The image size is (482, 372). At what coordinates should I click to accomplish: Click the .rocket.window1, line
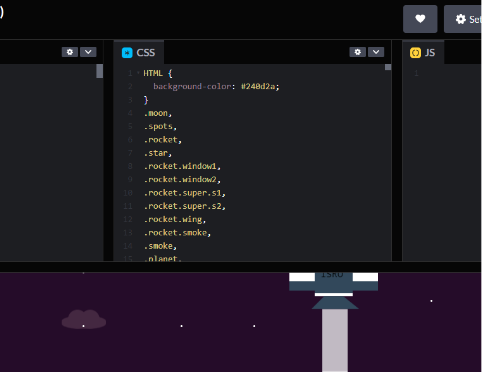pos(182,166)
